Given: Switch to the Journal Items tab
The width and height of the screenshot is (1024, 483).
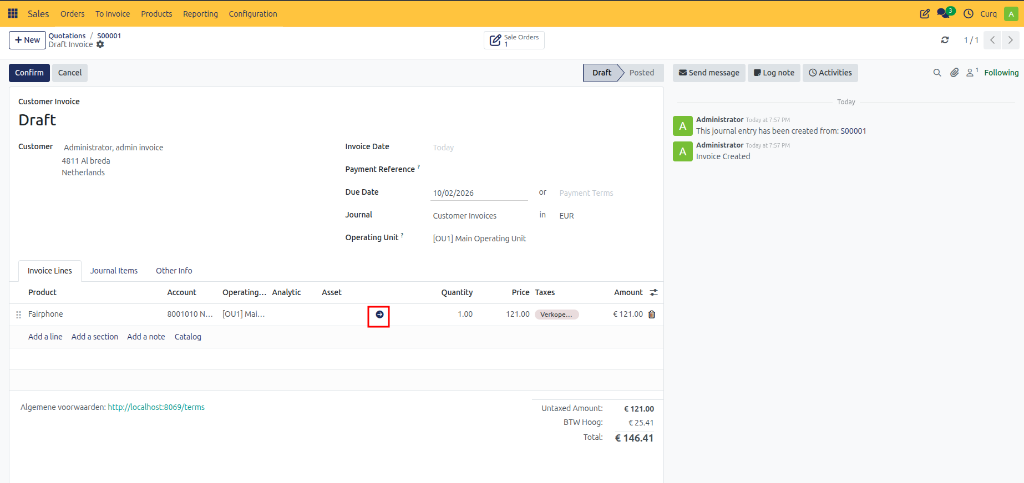Looking at the screenshot, I should [114, 271].
